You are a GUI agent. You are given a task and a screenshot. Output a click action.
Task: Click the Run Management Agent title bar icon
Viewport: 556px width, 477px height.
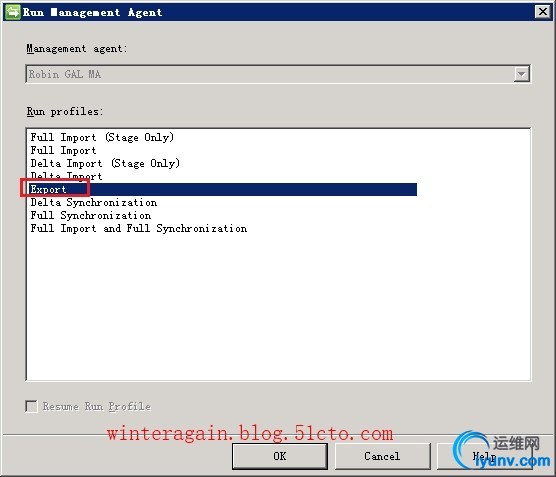pyautogui.click(x=13, y=12)
